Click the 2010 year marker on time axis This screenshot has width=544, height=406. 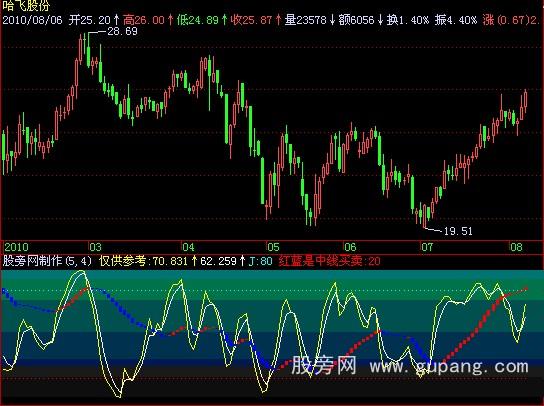tap(16, 247)
